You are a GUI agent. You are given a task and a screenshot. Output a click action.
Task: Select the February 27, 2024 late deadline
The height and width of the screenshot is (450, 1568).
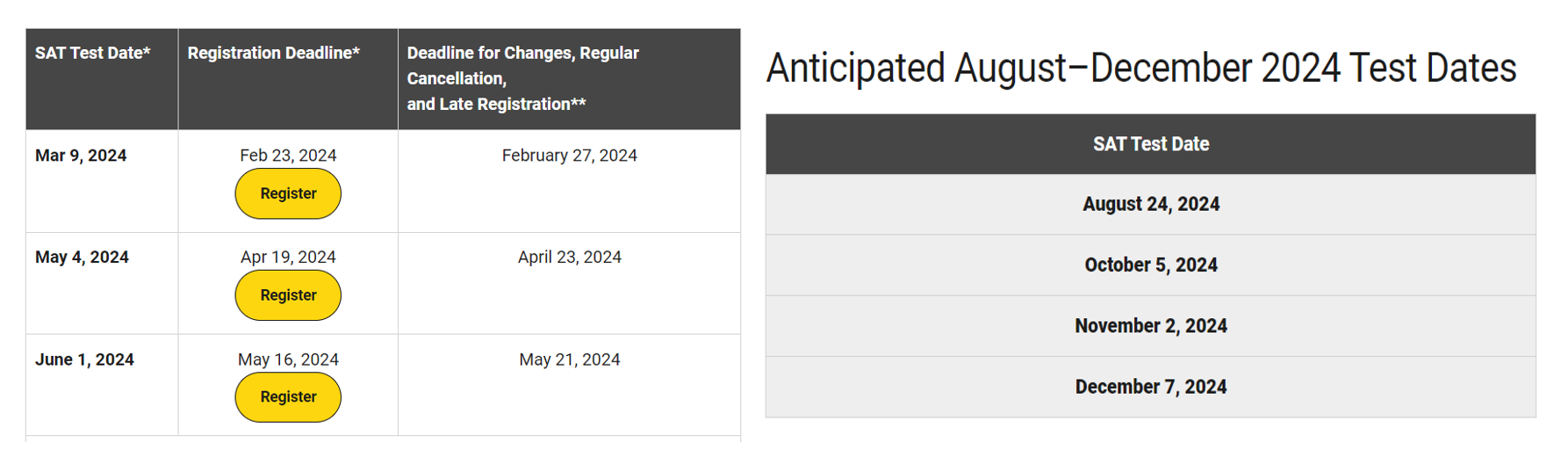(569, 156)
